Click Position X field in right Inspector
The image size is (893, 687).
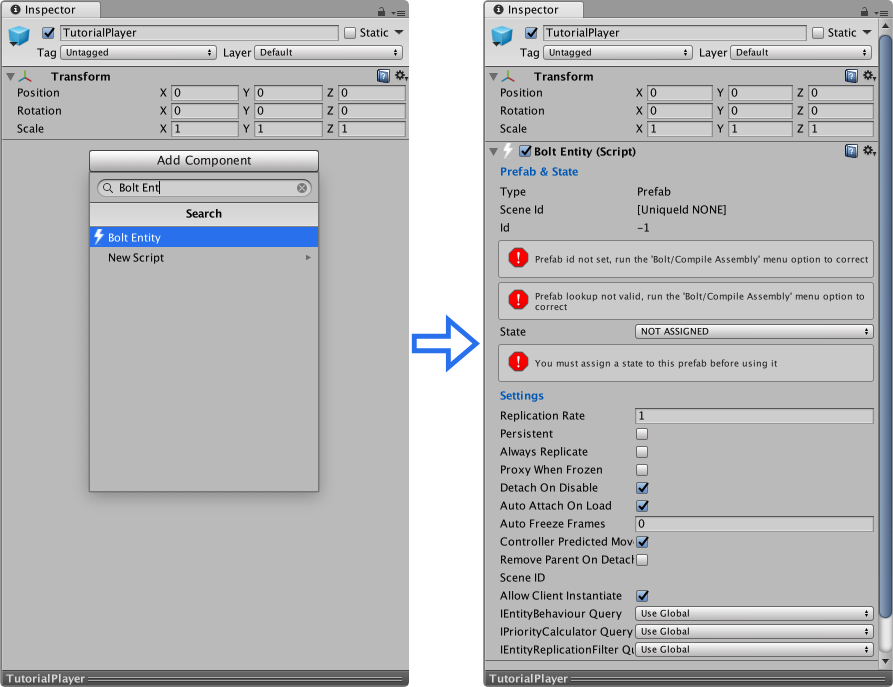coord(680,93)
